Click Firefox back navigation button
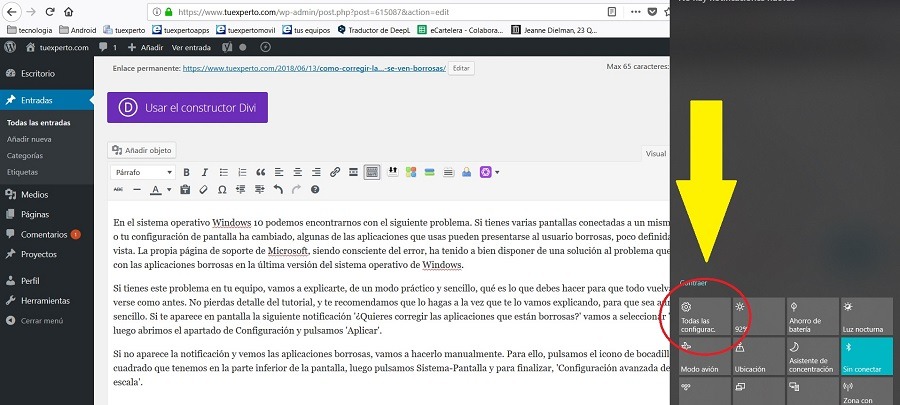 (13, 11)
